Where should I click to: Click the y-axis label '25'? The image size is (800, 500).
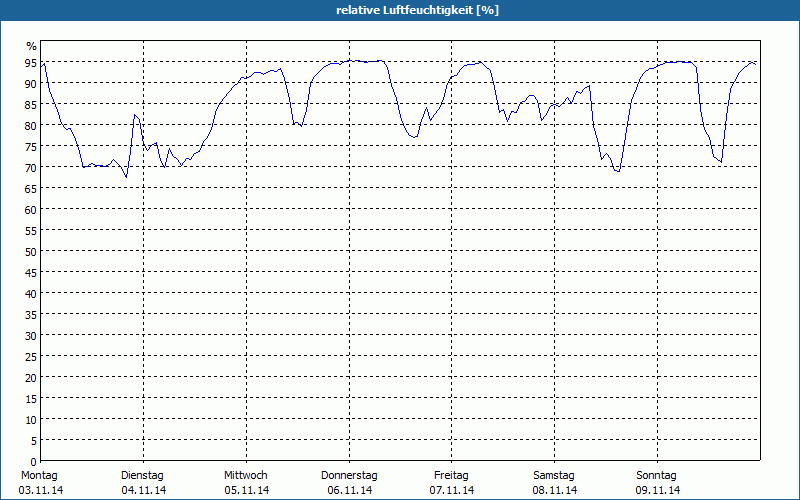[31, 357]
